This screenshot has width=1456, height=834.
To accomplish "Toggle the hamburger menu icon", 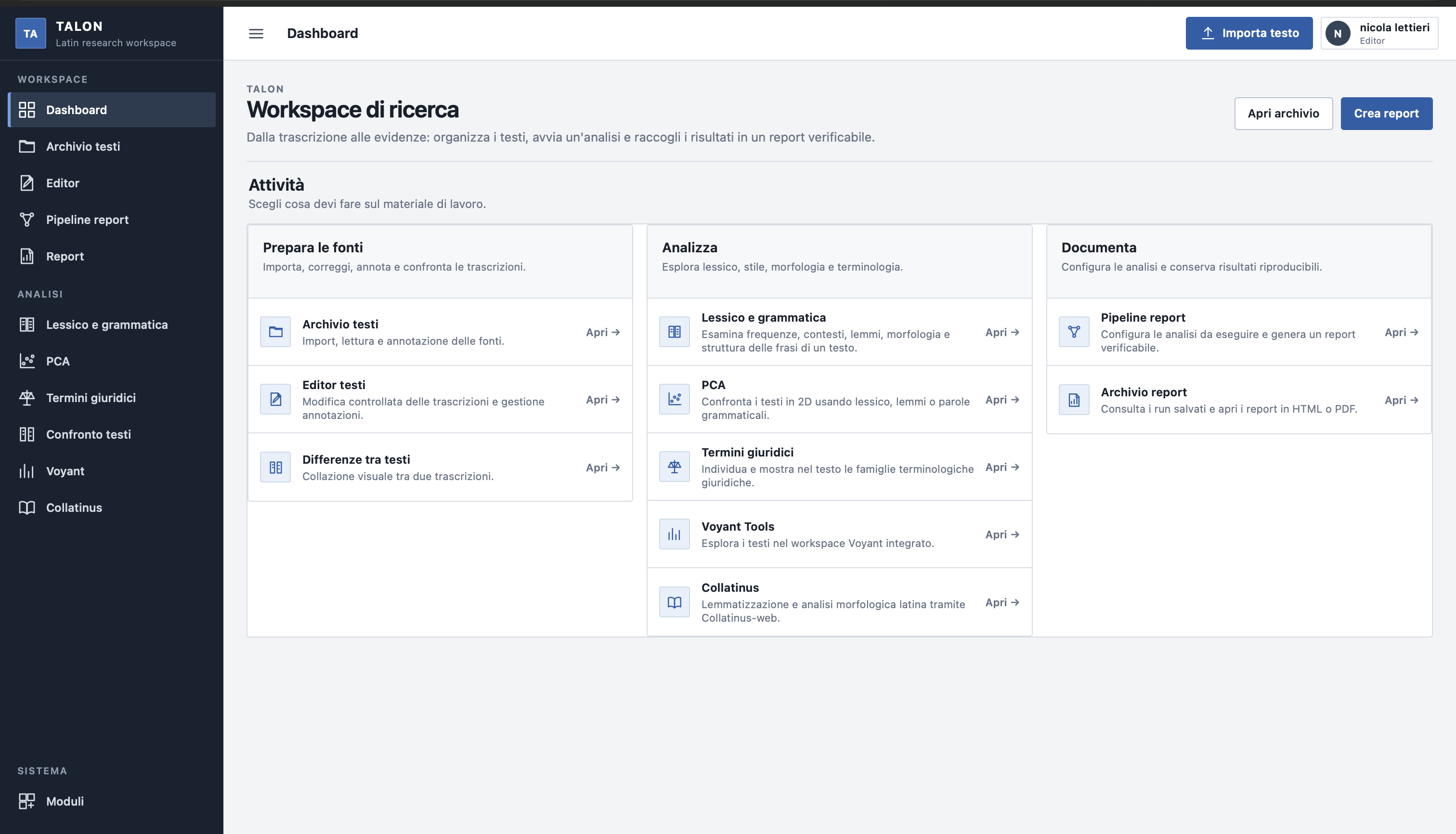I will click(256, 33).
